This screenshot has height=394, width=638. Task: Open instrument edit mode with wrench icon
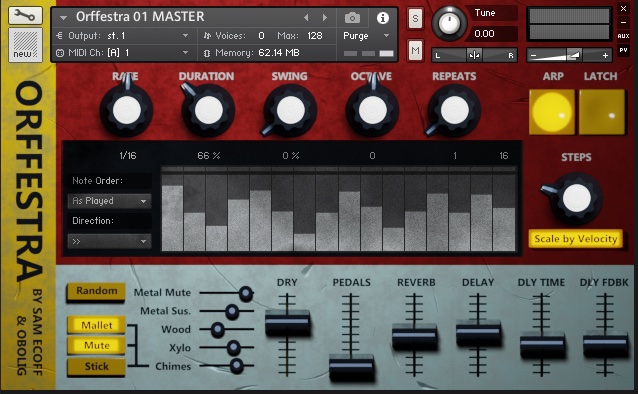click(x=25, y=16)
